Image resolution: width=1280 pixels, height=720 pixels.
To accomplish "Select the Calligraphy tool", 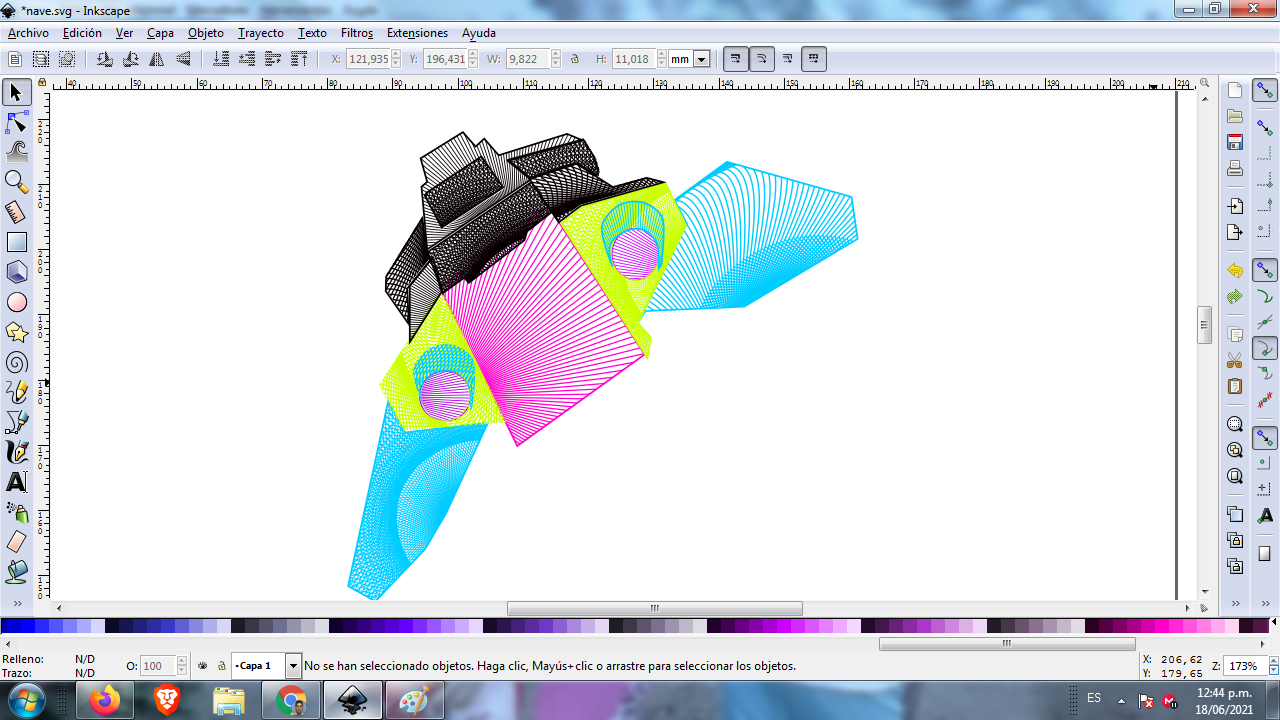I will point(16,452).
